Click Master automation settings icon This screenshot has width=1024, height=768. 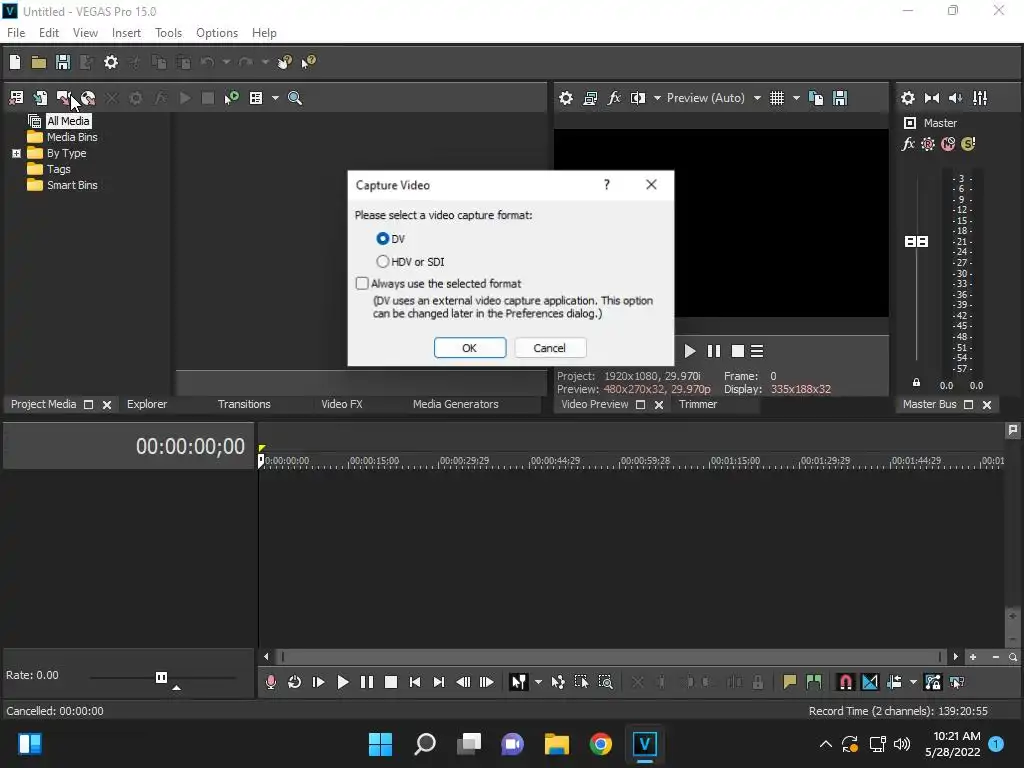928,144
